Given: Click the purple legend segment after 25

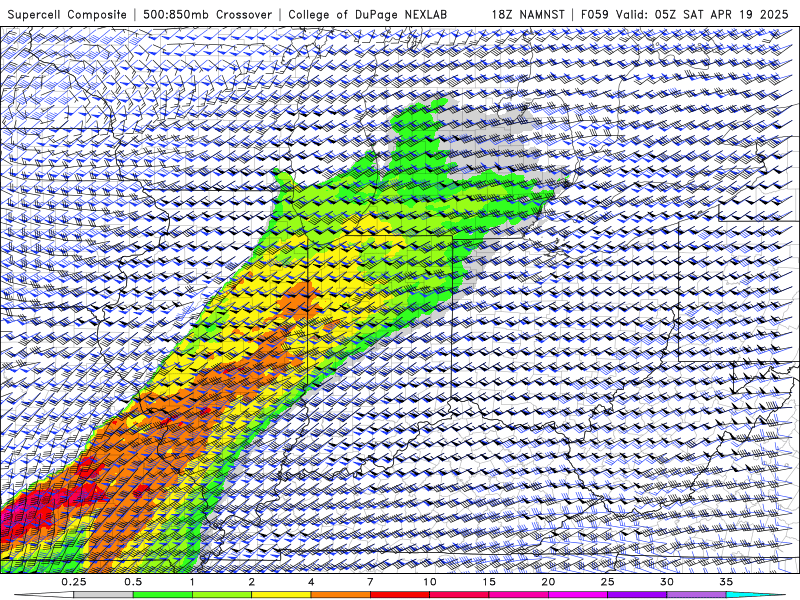Looking at the screenshot, I should click(x=637, y=595).
